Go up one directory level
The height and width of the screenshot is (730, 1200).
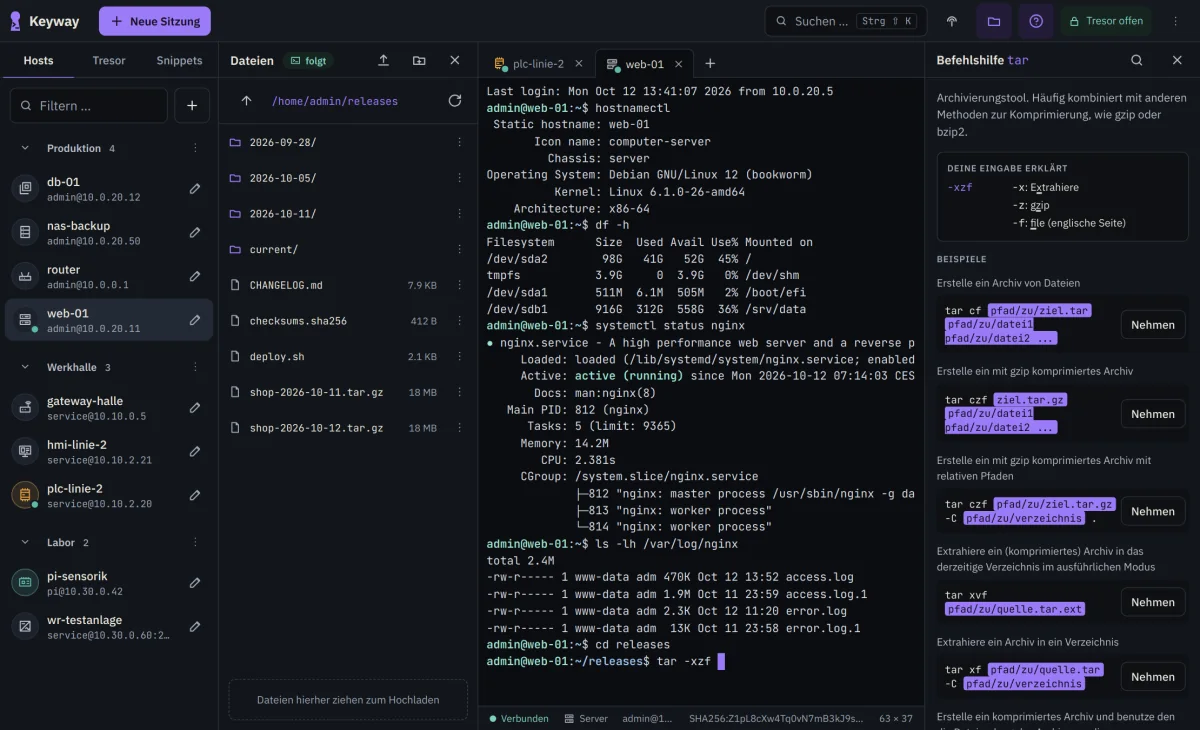coord(246,101)
